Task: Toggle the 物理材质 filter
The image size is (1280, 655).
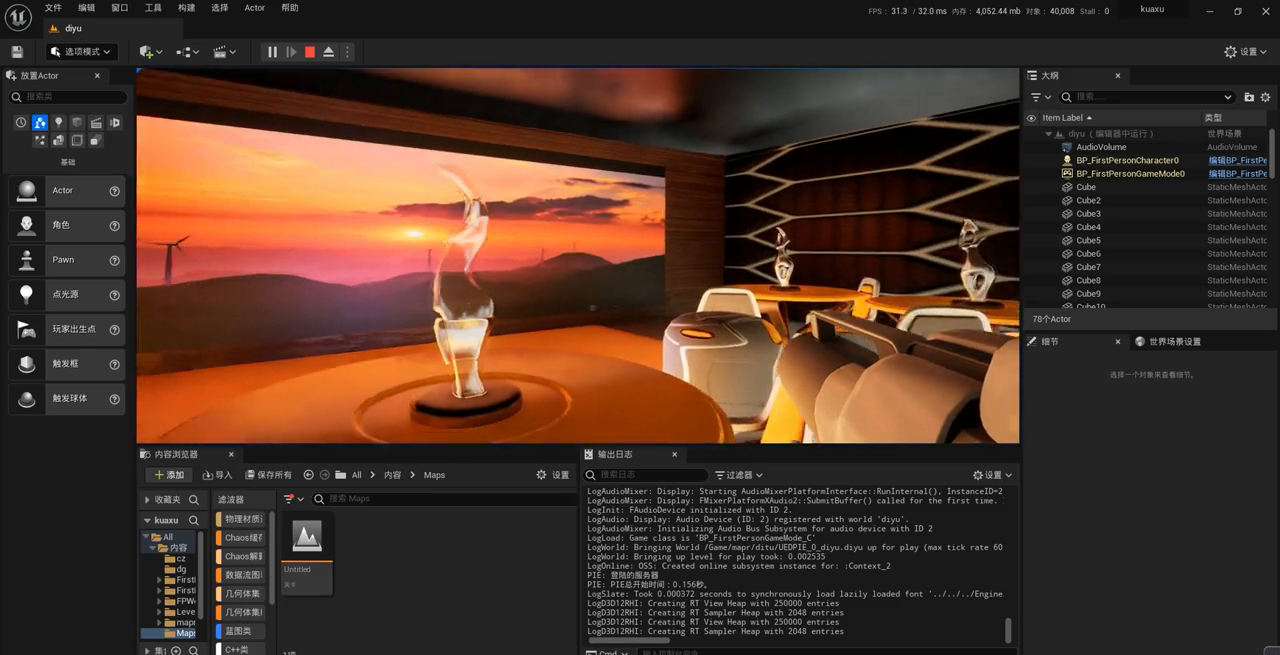Action: (241, 519)
